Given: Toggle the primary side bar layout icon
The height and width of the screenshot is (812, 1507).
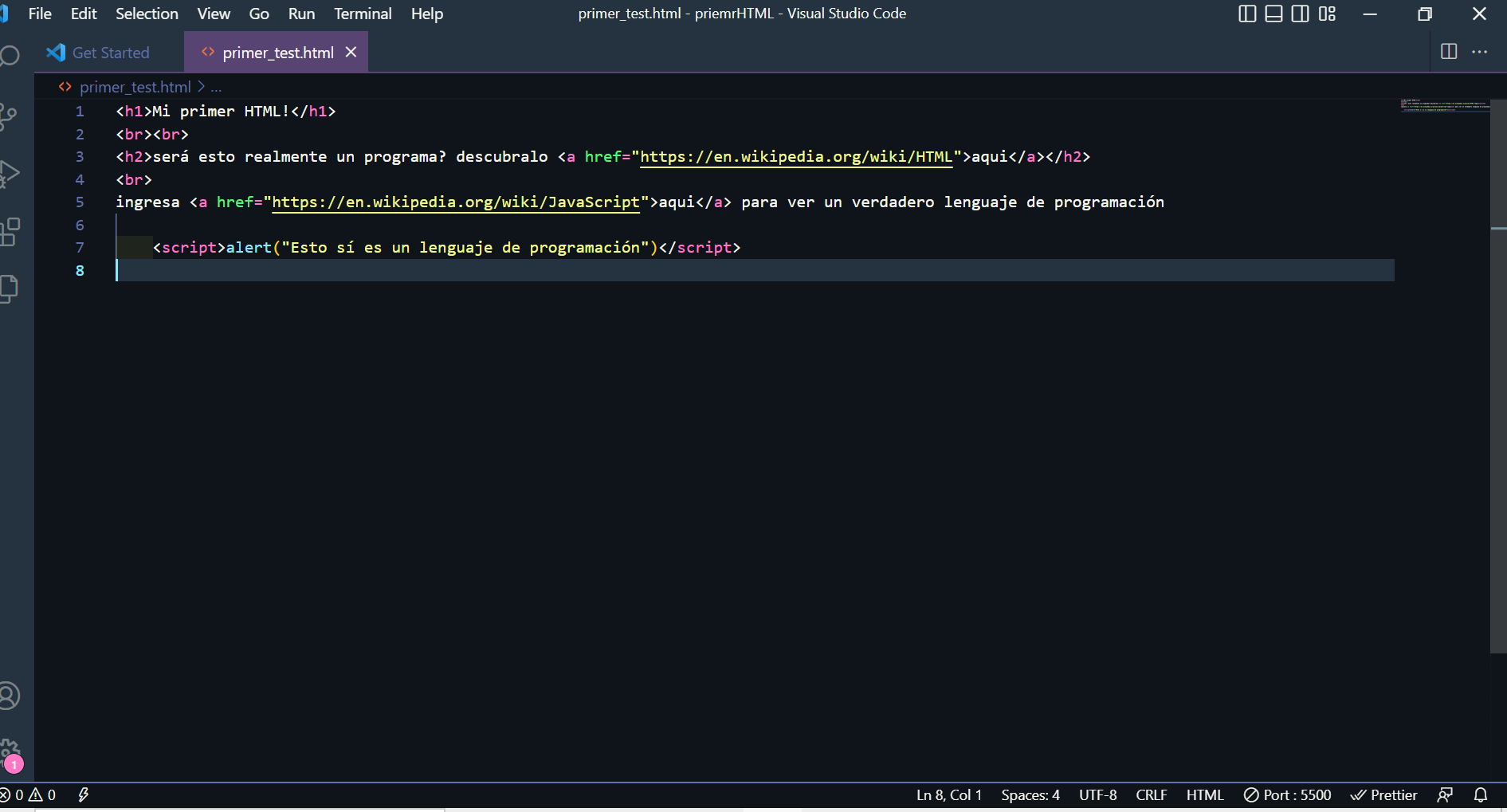Looking at the screenshot, I should click(x=1247, y=14).
